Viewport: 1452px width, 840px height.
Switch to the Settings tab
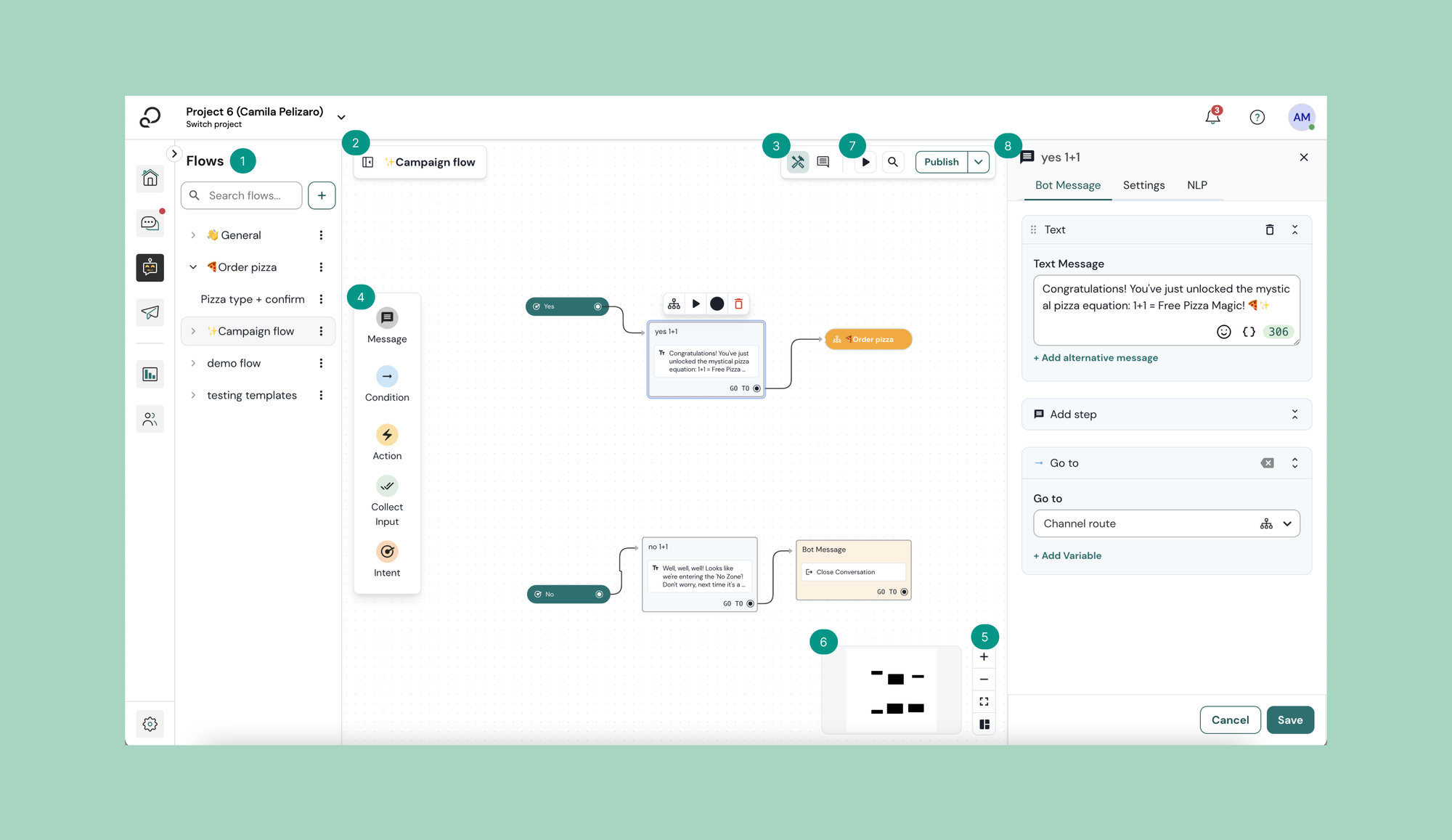pos(1143,185)
